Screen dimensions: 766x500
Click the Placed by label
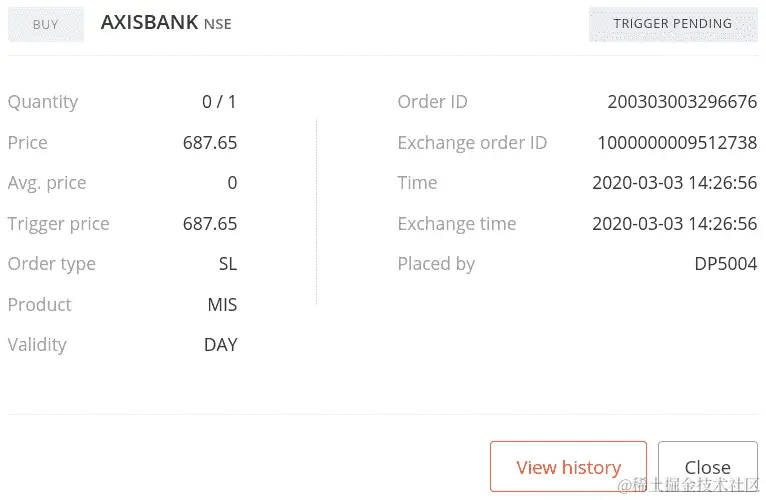point(436,264)
